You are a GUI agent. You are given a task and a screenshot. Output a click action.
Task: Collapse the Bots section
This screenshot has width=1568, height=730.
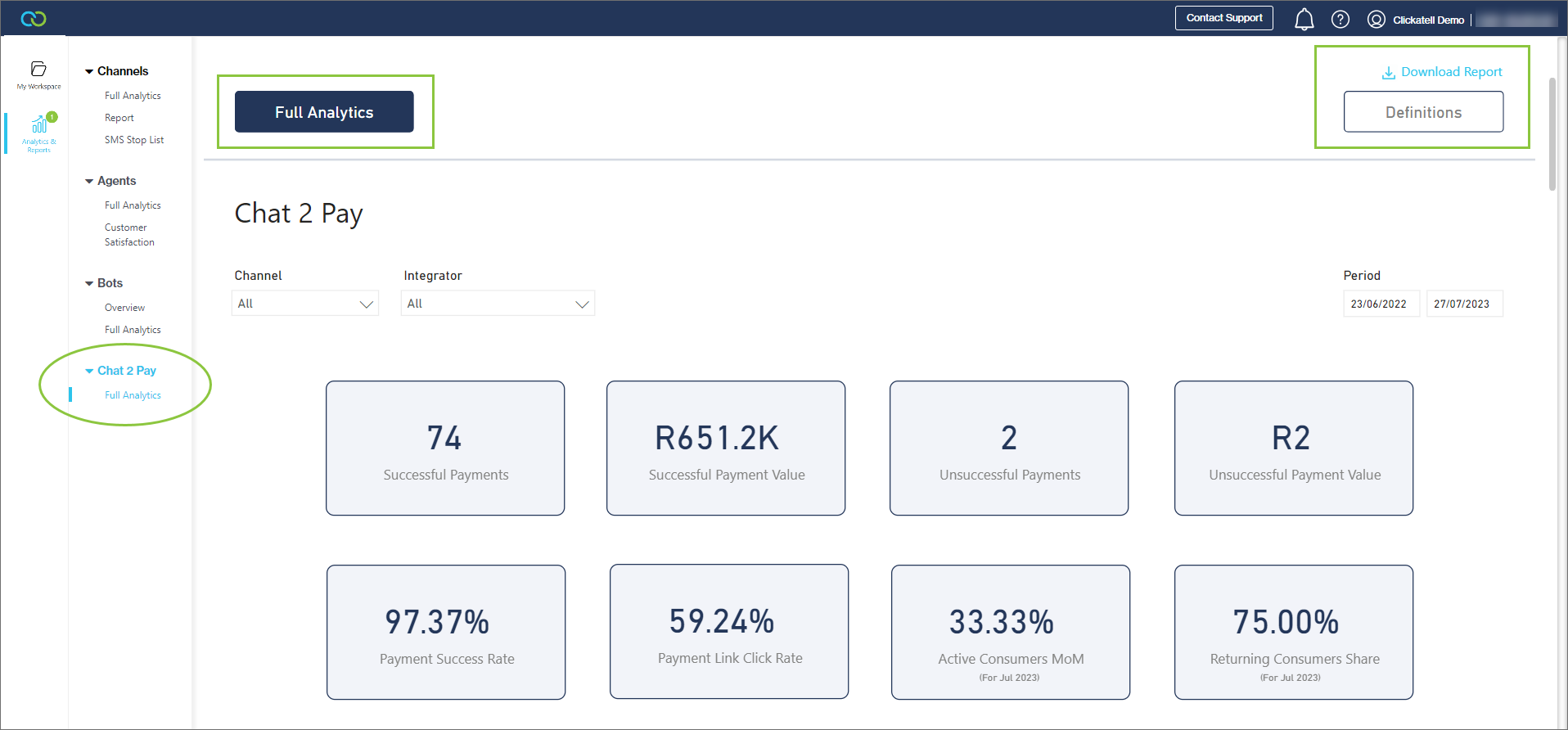click(89, 284)
